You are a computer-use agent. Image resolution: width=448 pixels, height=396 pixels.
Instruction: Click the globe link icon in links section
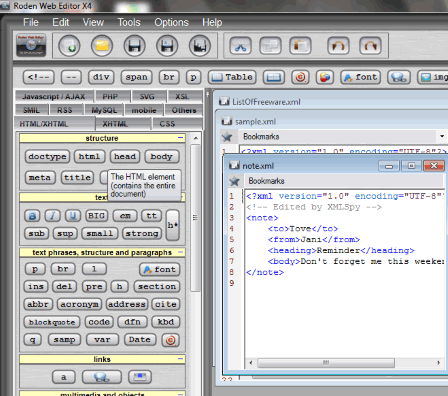(102, 377)
